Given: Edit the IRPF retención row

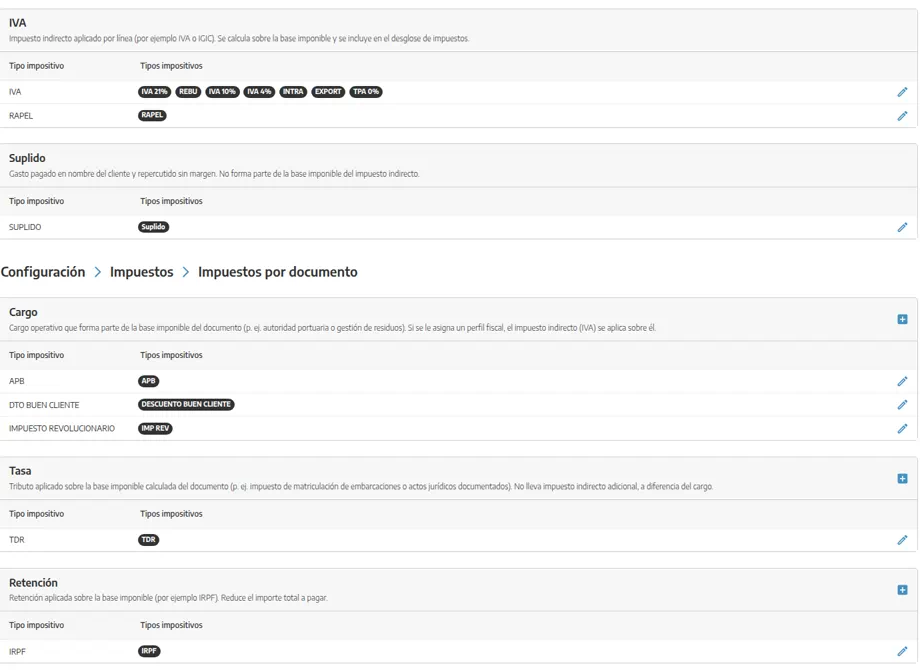Looking at the screenshot, I should [x=902, y=651].
